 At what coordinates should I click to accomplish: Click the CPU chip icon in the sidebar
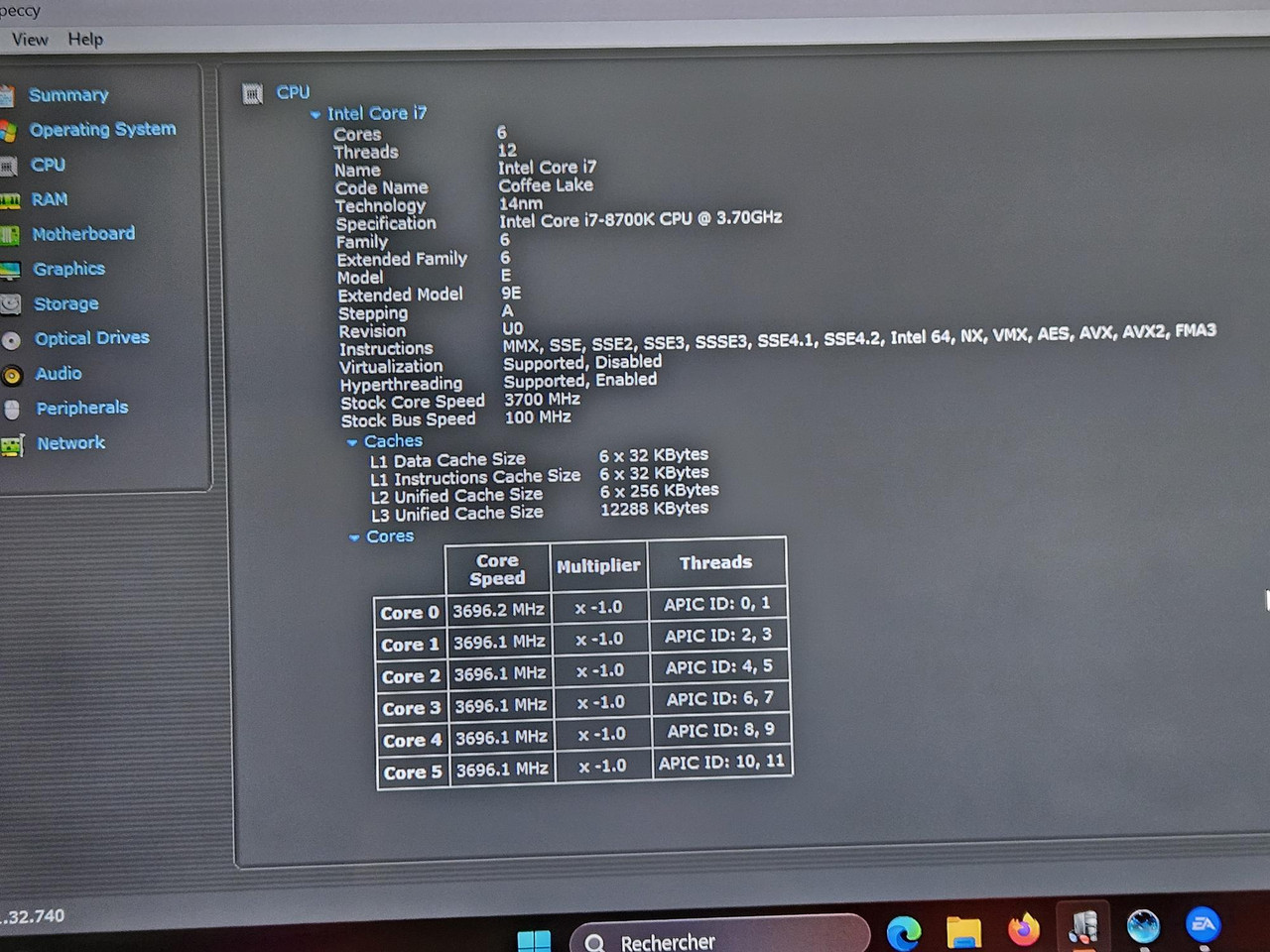(x=8, y=166)
